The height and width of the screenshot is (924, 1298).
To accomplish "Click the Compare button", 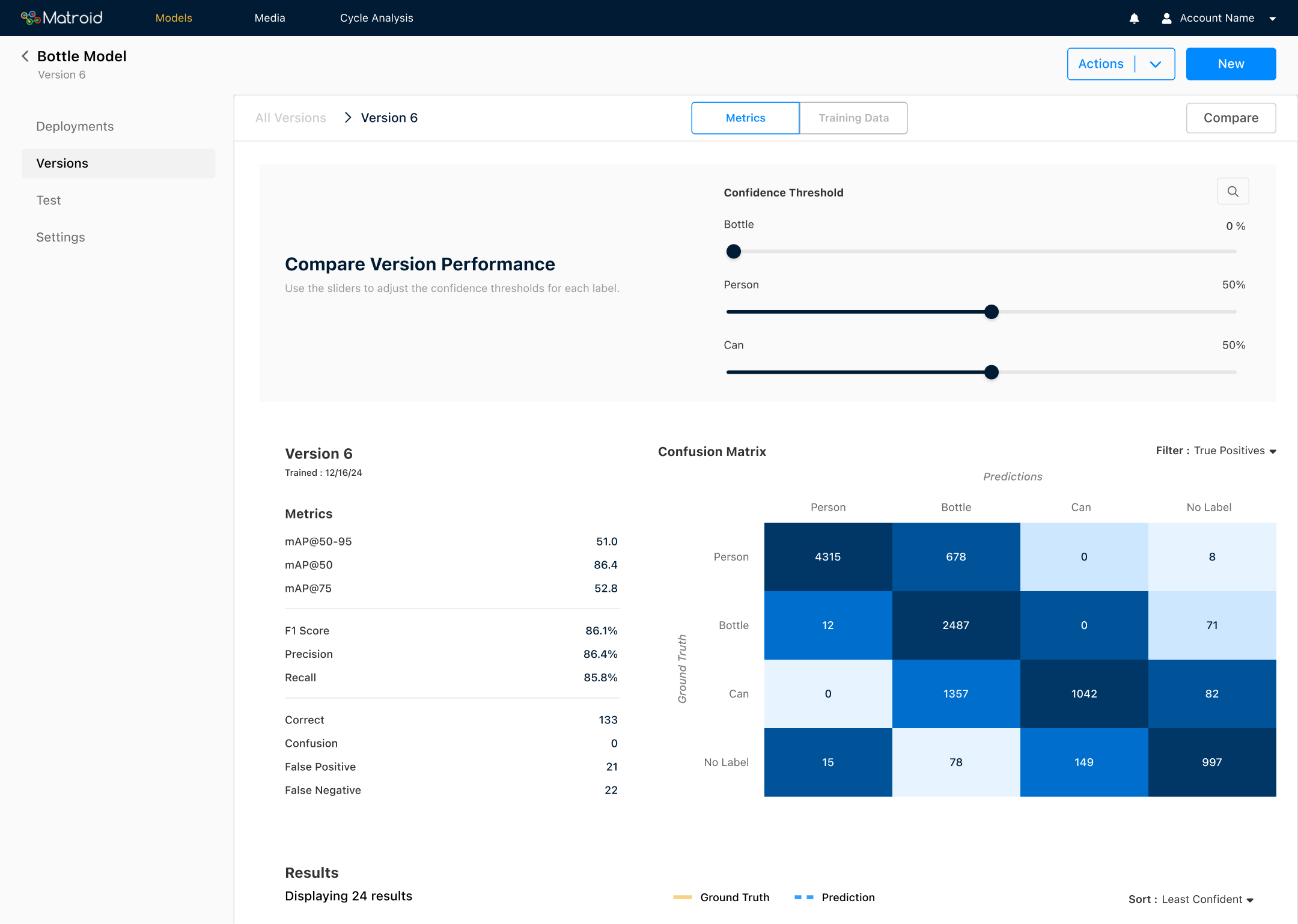I will tap(1231, 118).
